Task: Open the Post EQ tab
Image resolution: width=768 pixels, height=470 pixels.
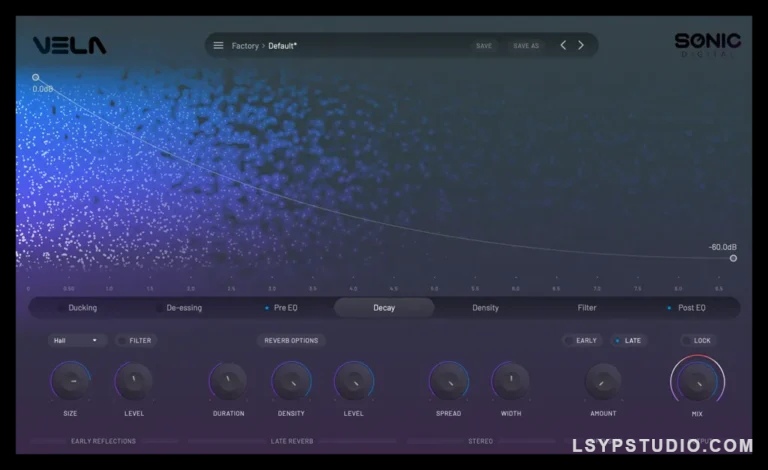Action: tap(691, 308)
